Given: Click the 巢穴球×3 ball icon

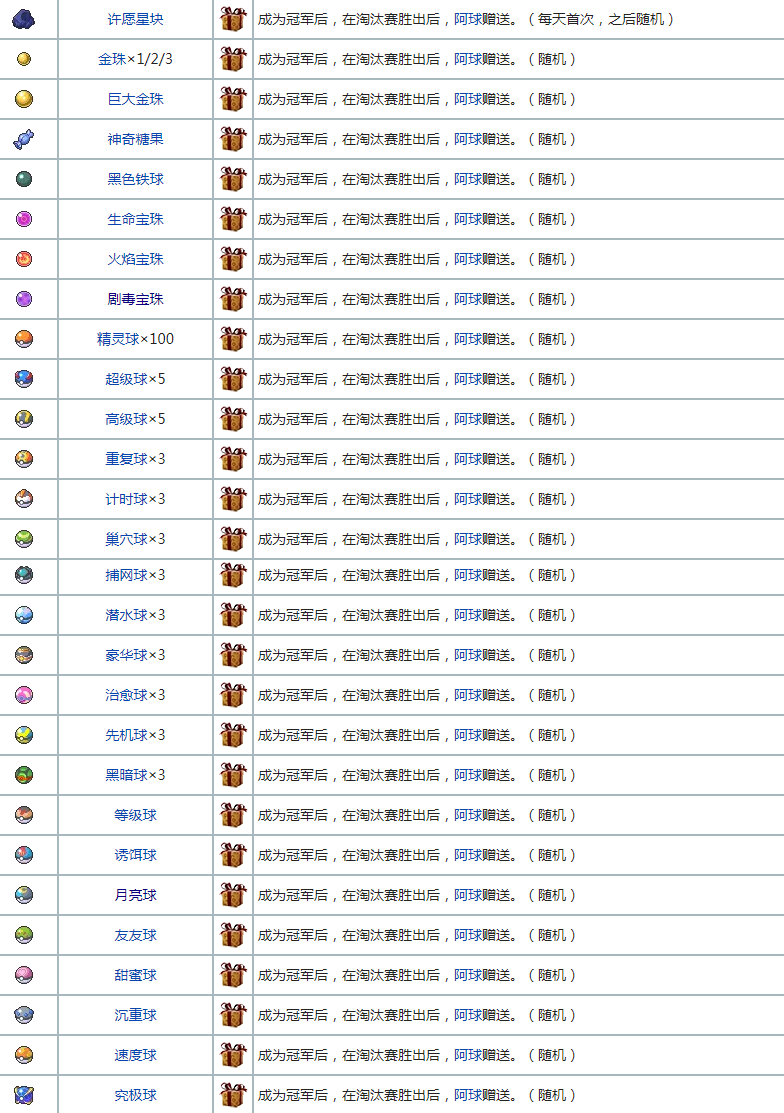Looking at the screenshot, I should tap(24, 539).
